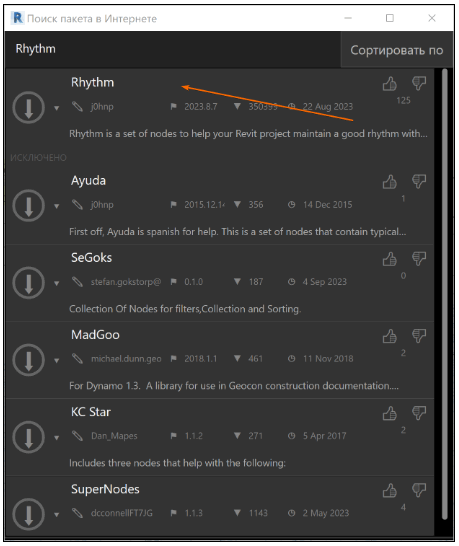Click the install arrow icon for SeGoks
This screenshot has width=459, height=546.
coord(29,283)
